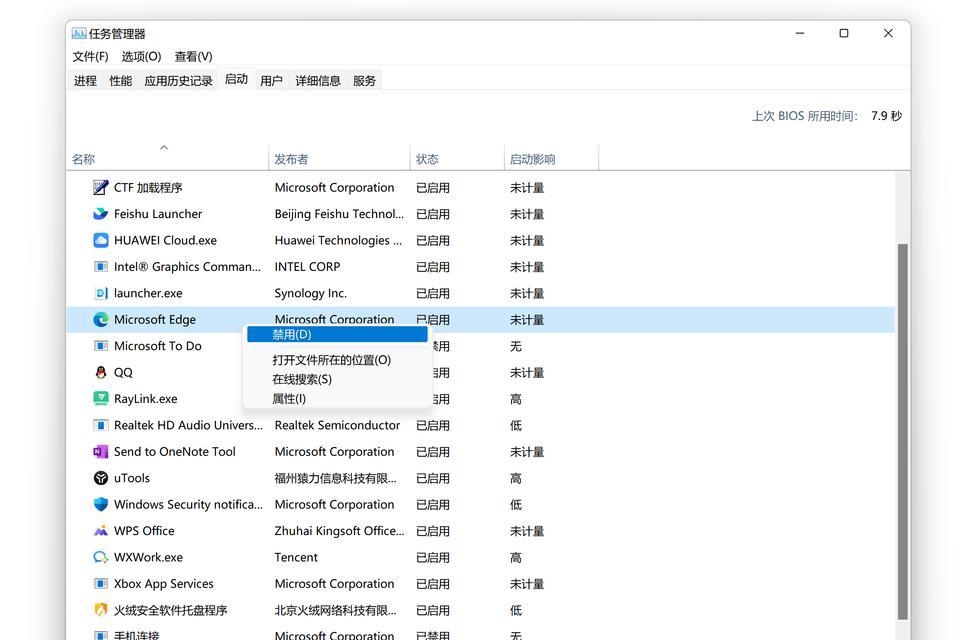The height and width of the screenshot is (640, 971).
Task: Click the Windows Security shield icon
Action: tap(100, 504)
